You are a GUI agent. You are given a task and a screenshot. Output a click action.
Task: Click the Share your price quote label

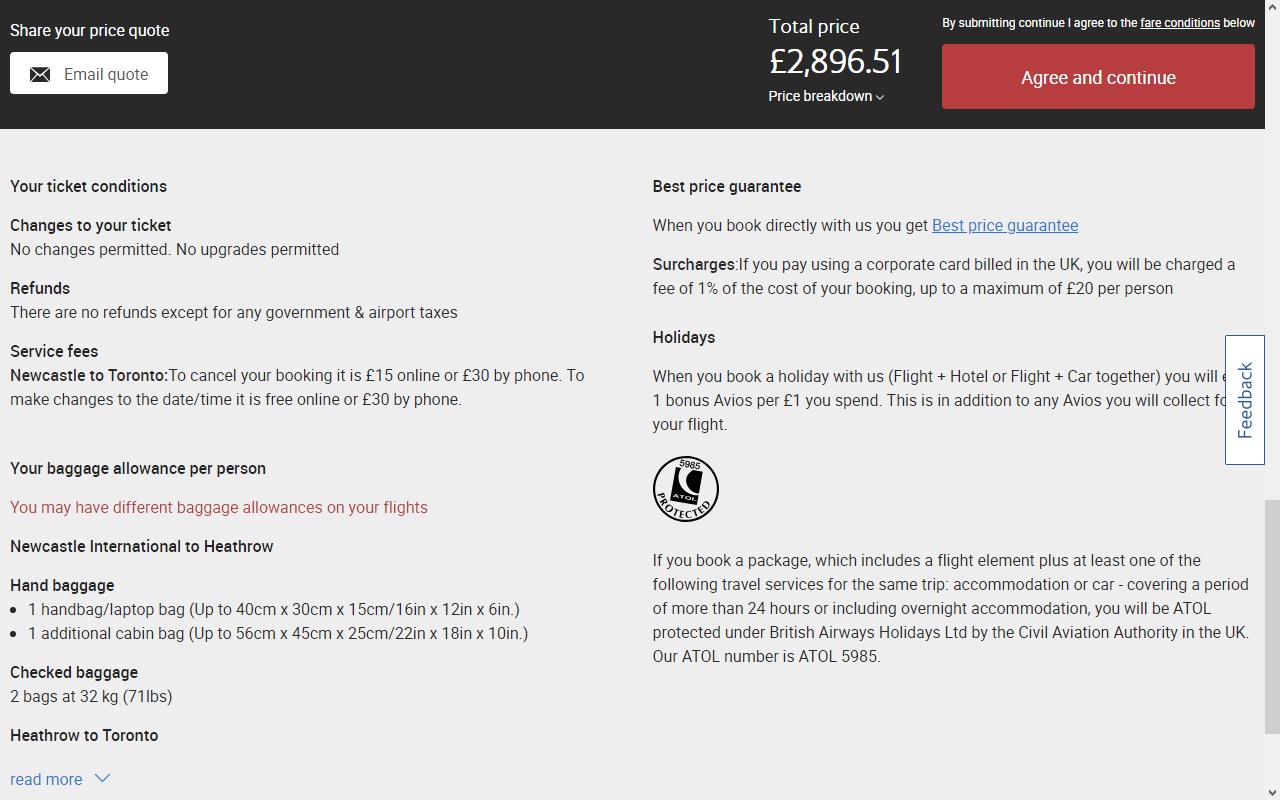tap(90, 30)
